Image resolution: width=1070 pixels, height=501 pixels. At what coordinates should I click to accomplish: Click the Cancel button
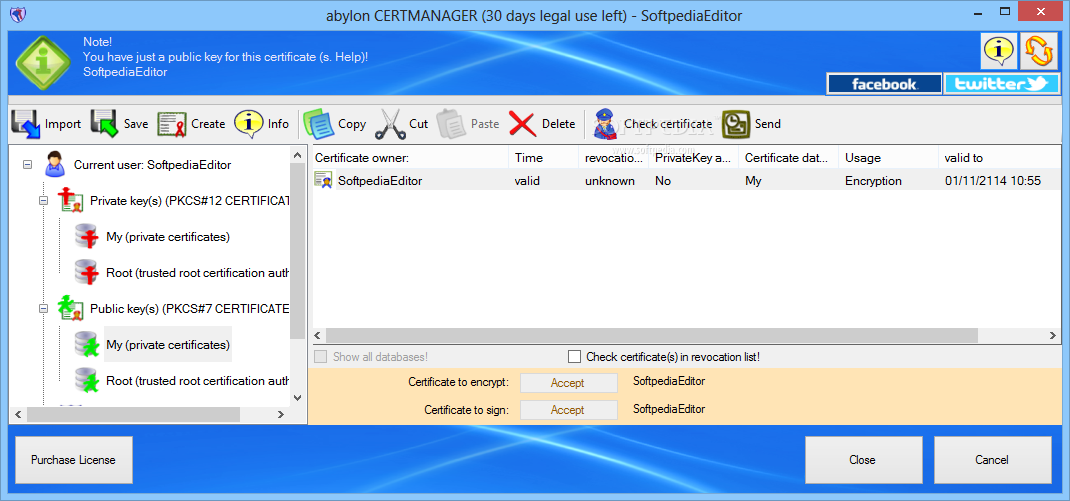[992, 460]
